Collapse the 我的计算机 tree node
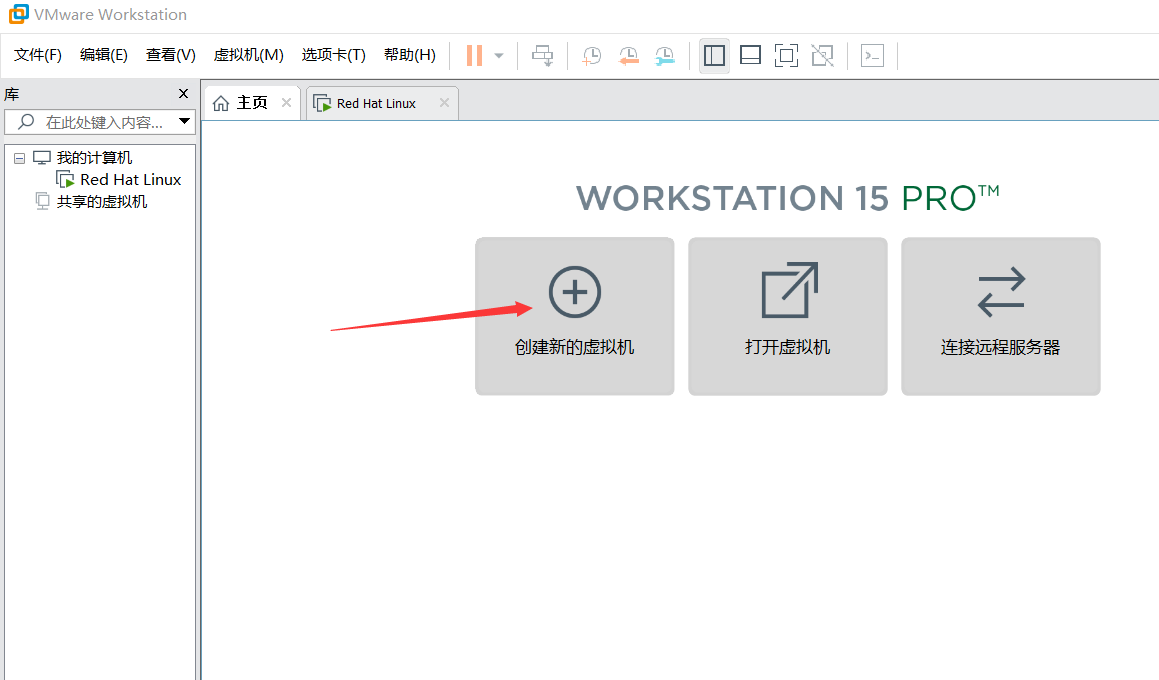This screenshot has width=1159, height=680. click(x=19, y=158)
